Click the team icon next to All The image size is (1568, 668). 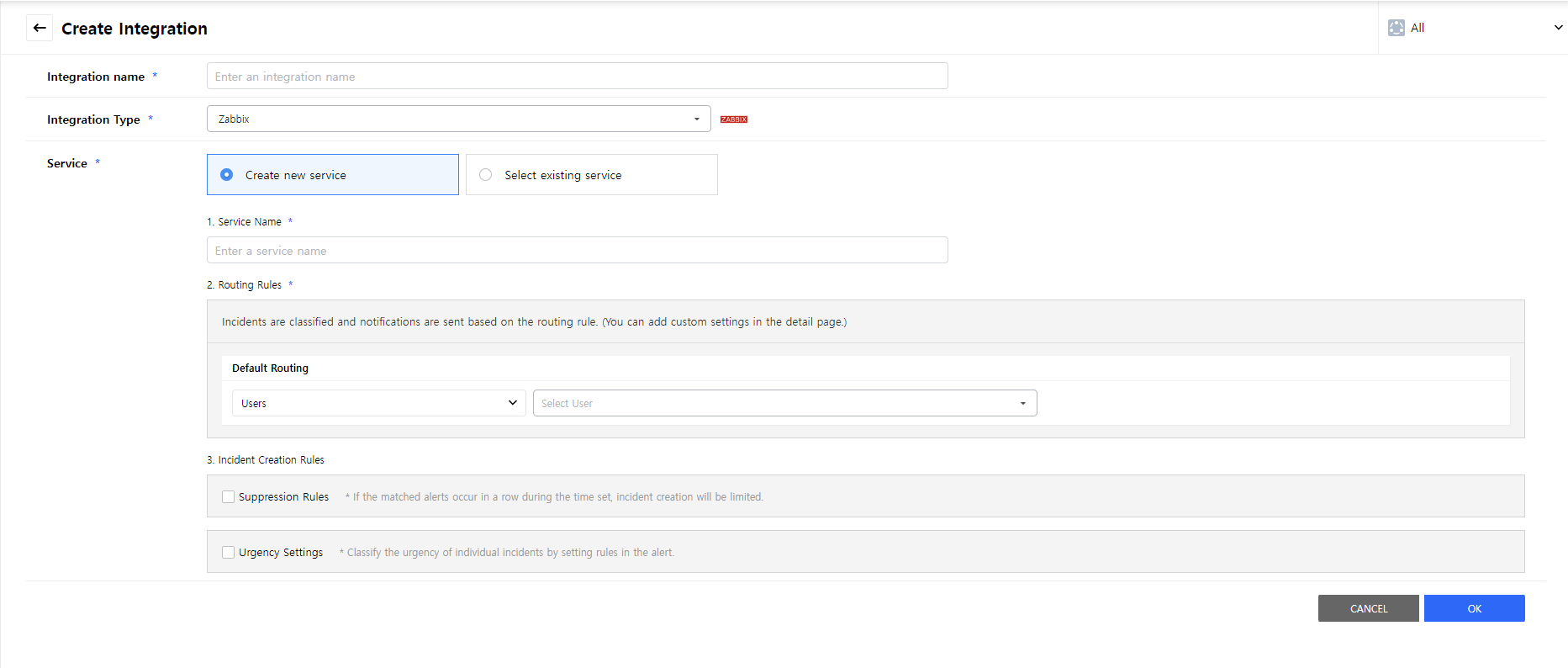pos(1396,28)
